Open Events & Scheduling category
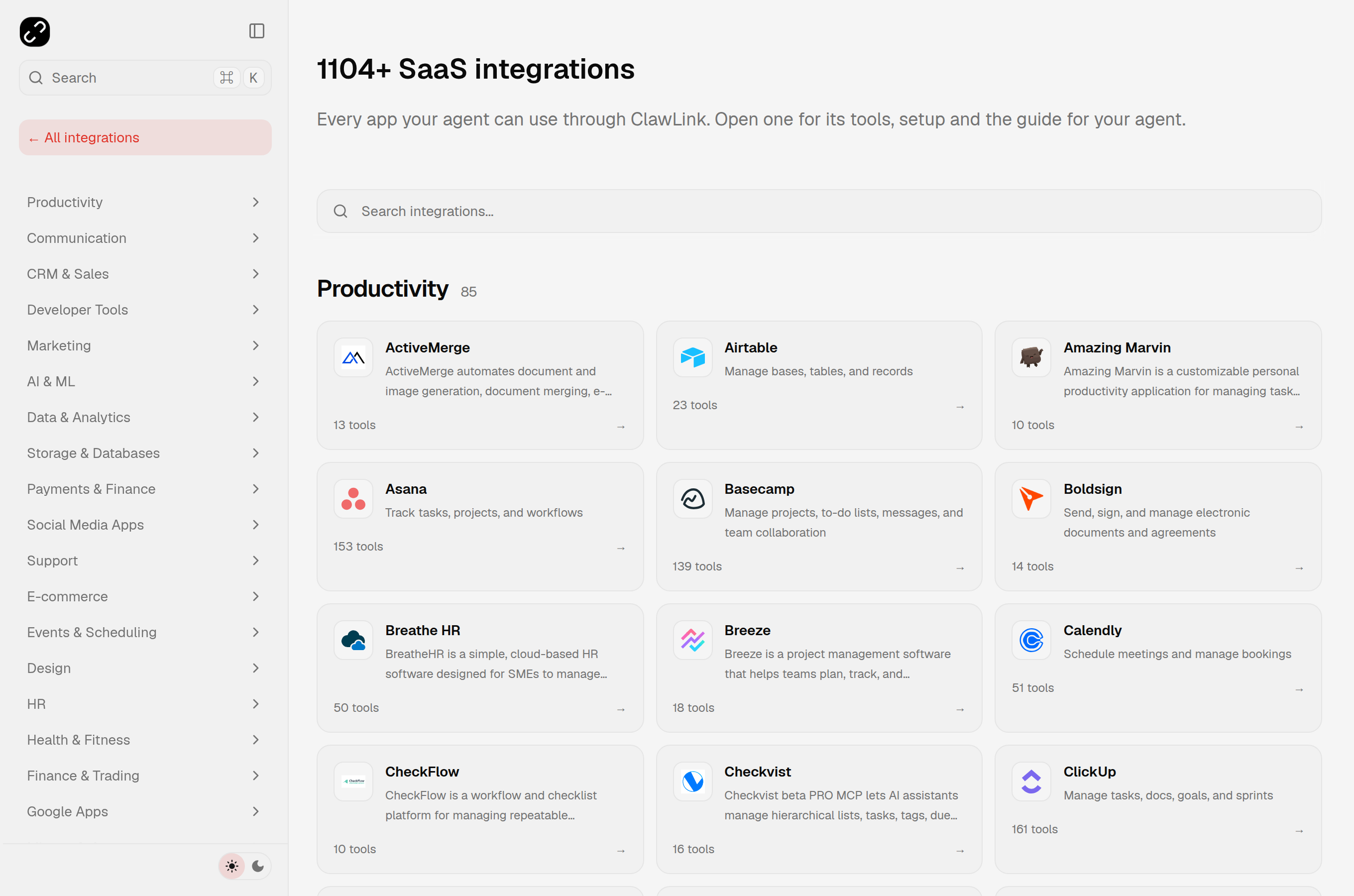The height and width of the screenshot is (896, 1354). pos(144,632)
